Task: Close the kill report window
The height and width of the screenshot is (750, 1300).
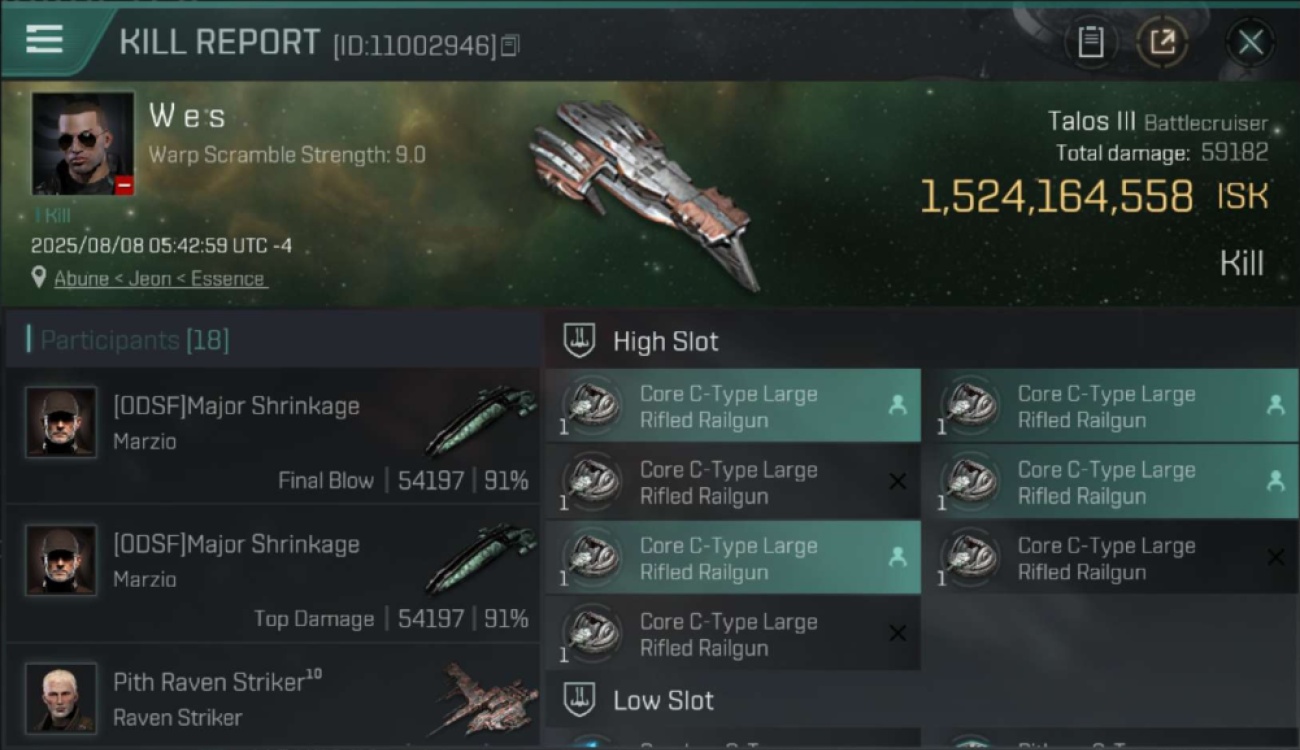Action: (x=1250, y=42)
